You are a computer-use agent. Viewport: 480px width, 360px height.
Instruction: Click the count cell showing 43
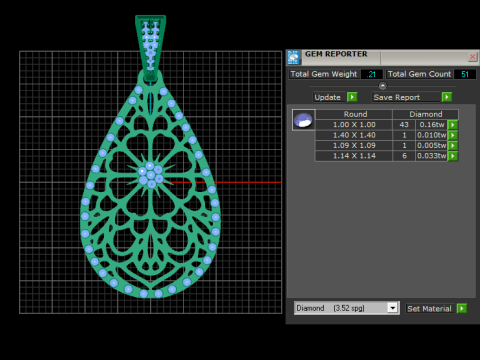(x=404, y=125)
